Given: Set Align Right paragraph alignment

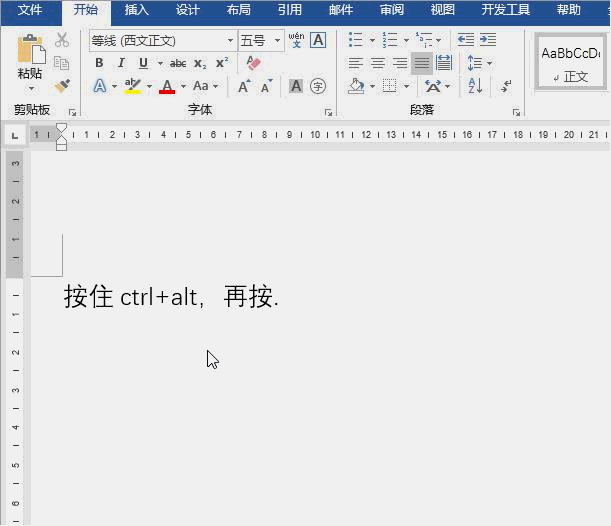Looking at the screenshot, I should [400, 63].
